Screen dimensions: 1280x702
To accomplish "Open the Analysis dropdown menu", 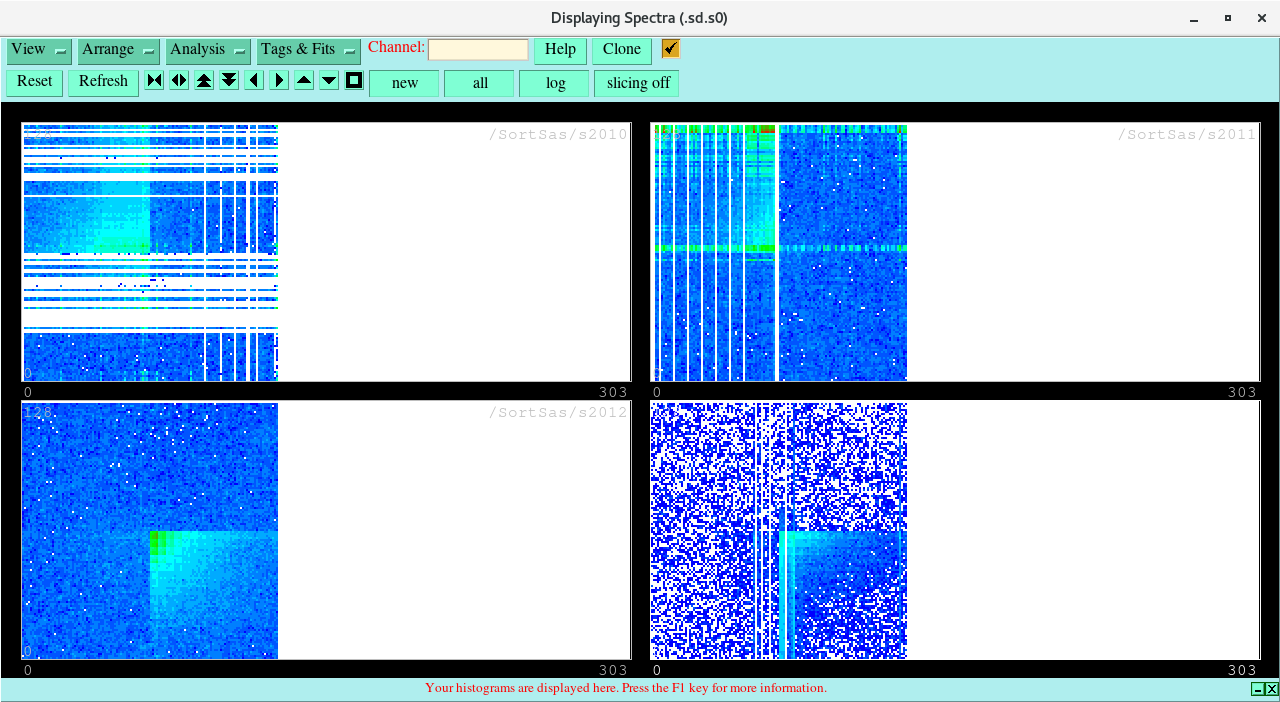I will pos(207,49).
